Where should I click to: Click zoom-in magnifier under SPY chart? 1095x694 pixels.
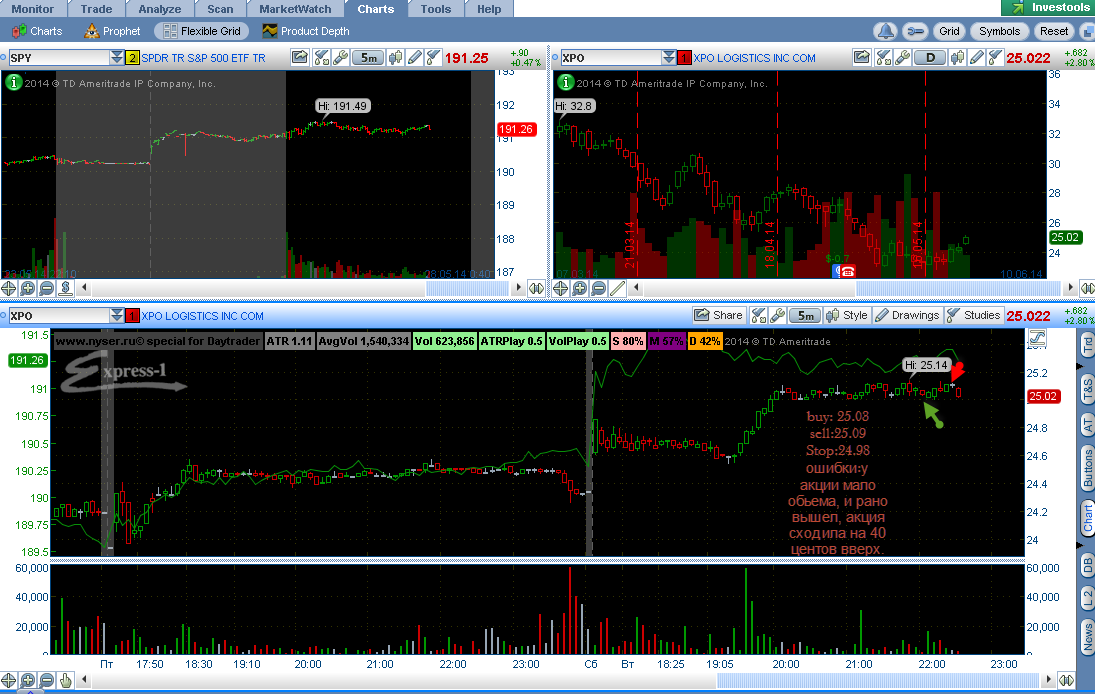coord(28,288)
